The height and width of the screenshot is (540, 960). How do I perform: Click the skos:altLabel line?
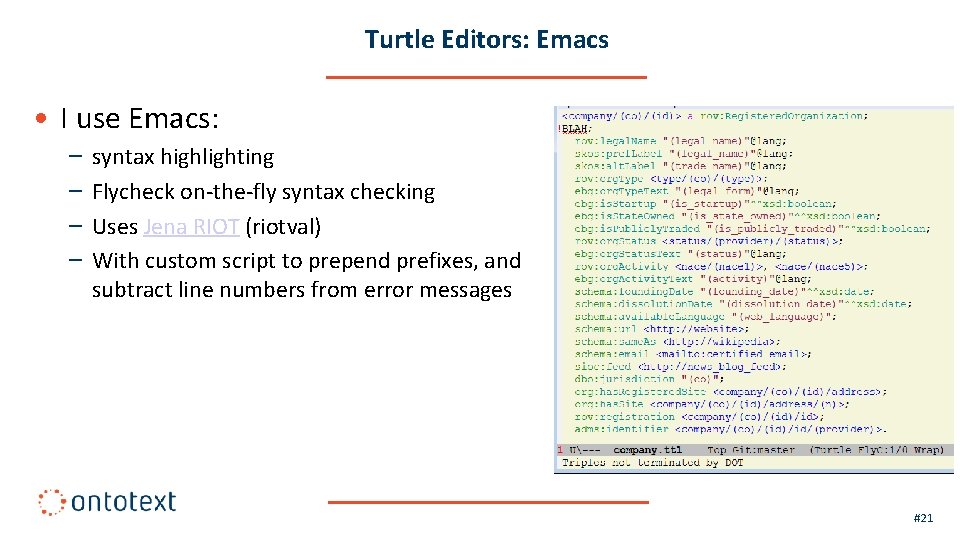[681, 166]
